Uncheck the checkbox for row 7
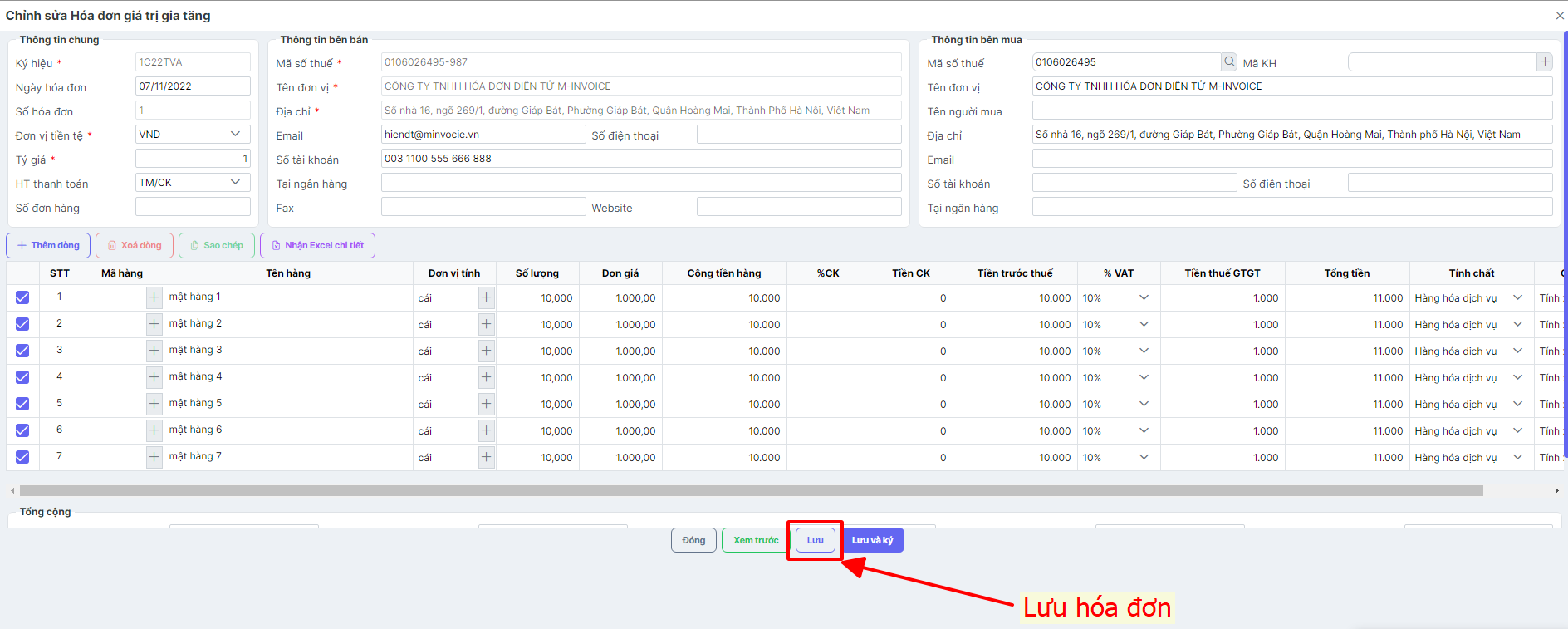 pyautogui.click(x=22, y=457)
